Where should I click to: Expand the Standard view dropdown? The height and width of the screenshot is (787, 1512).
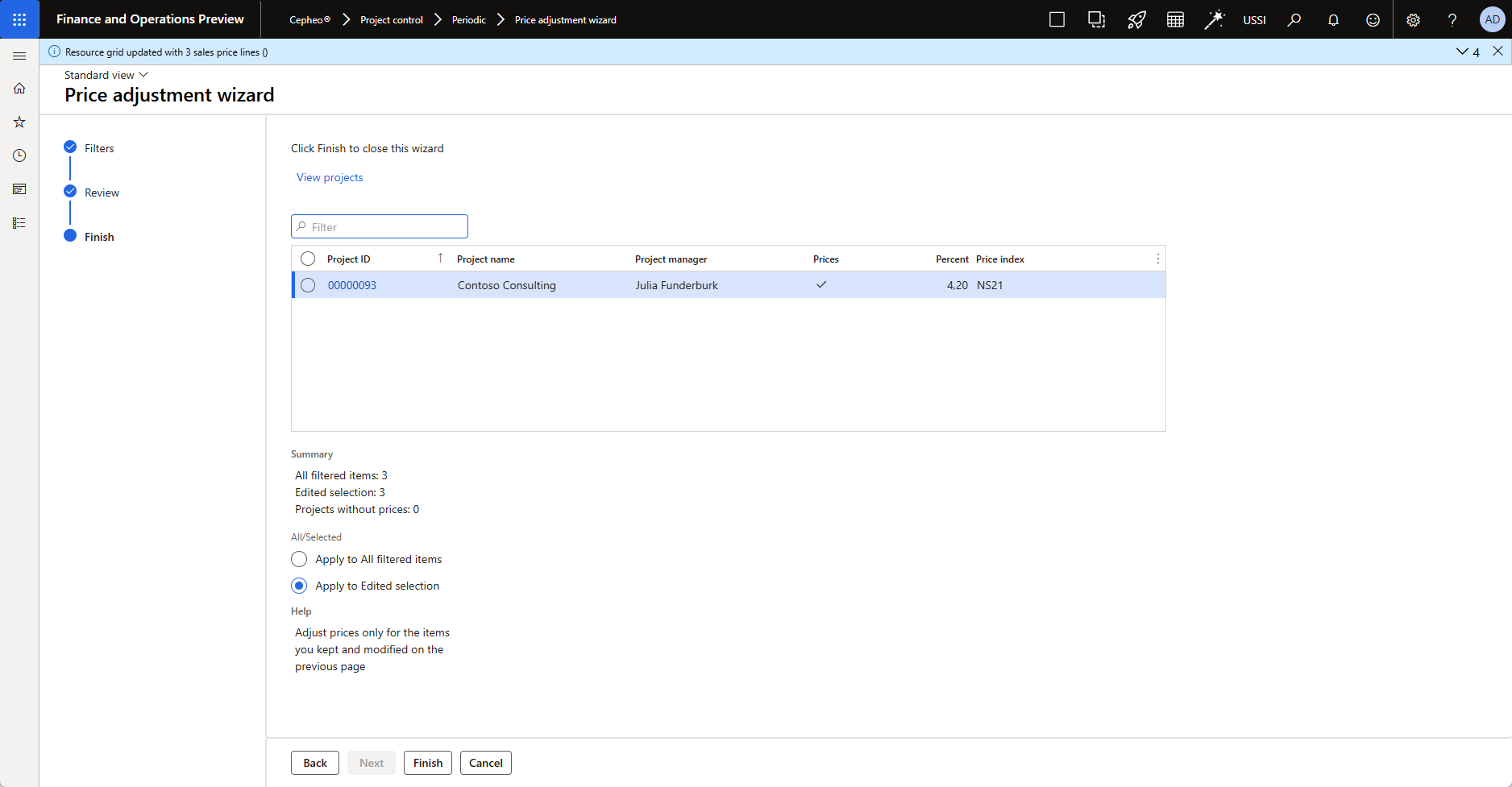106,75
